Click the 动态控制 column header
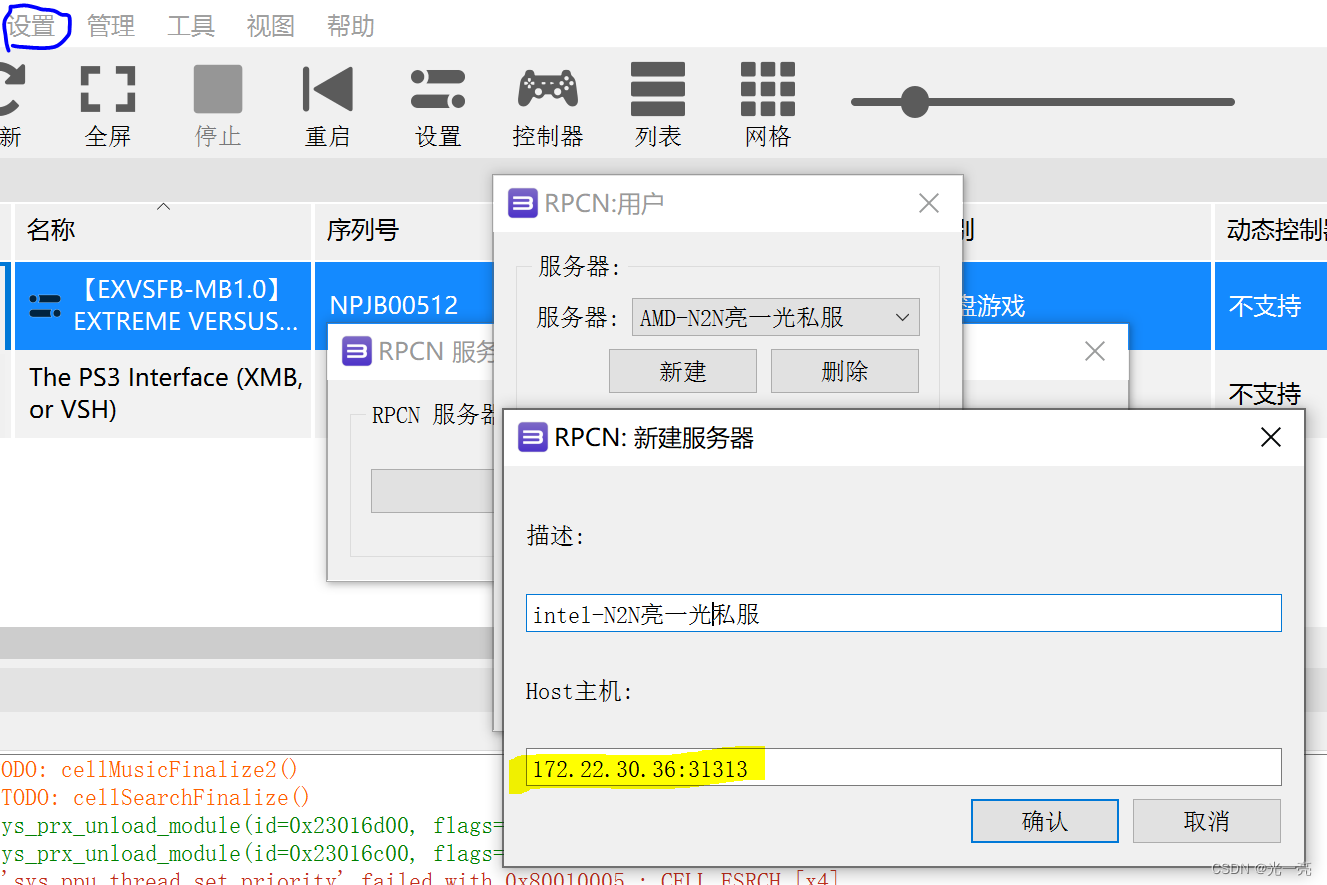This screenshot has width=1327, height=885. pyautogui.click(x=1271, y=230)
